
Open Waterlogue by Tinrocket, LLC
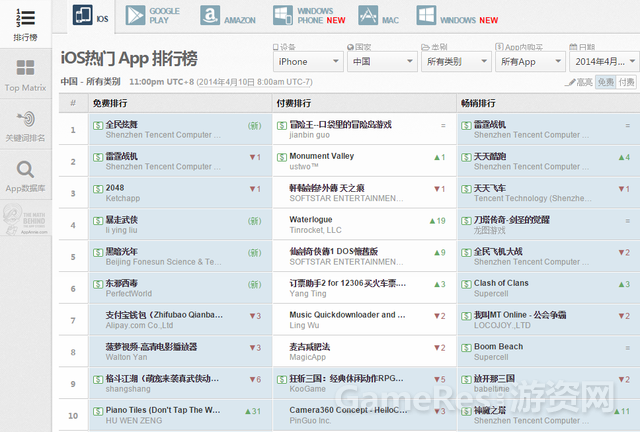311,220
